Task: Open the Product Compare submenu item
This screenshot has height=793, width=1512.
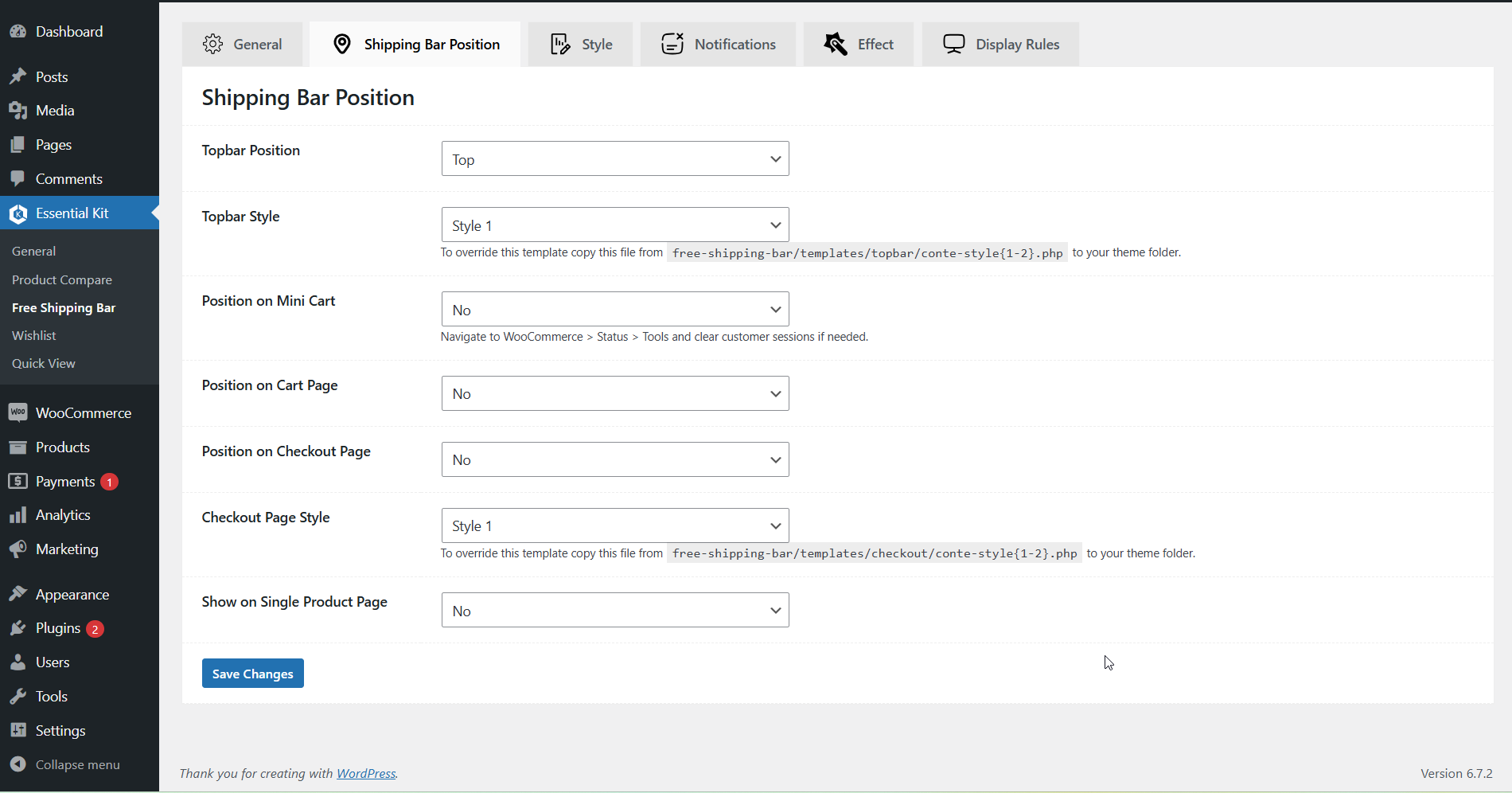Action: [x=62, y=280]
